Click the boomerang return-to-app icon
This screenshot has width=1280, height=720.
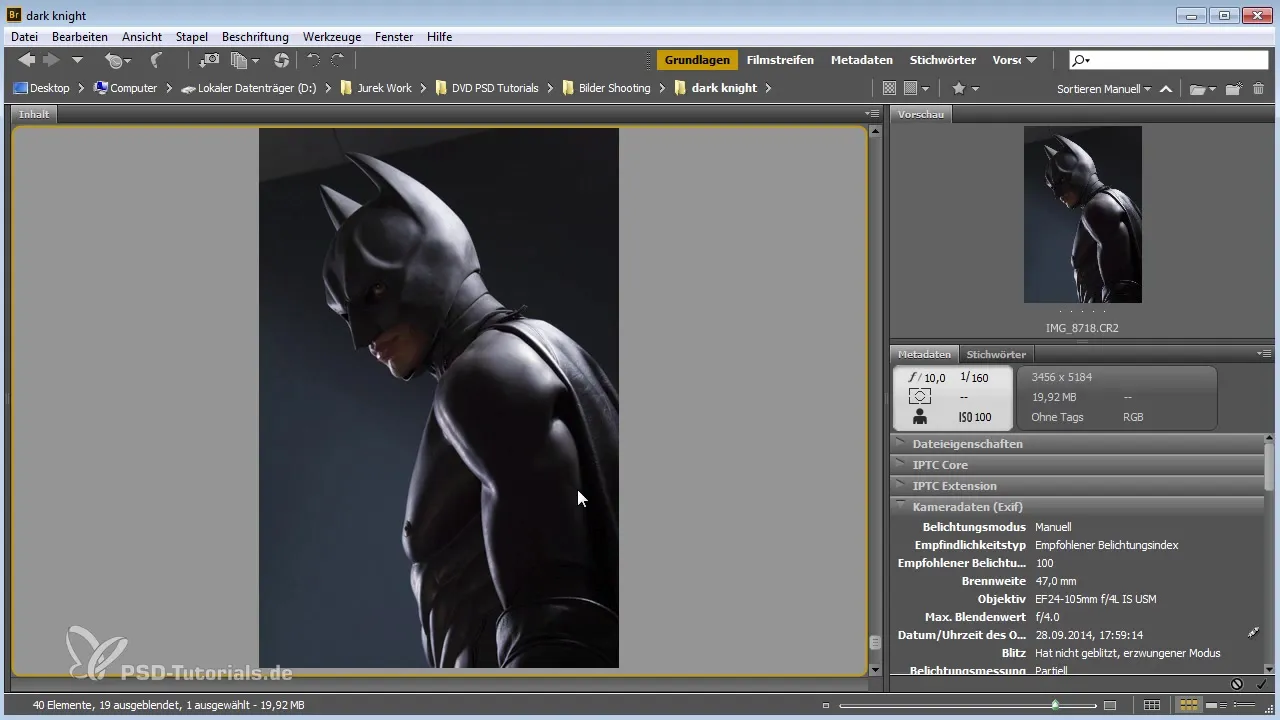pyautogui.click(x=156, y=61)
